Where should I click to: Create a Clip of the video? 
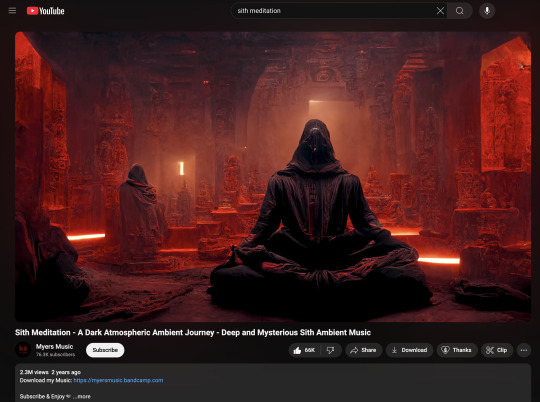[x=497, y=350]
